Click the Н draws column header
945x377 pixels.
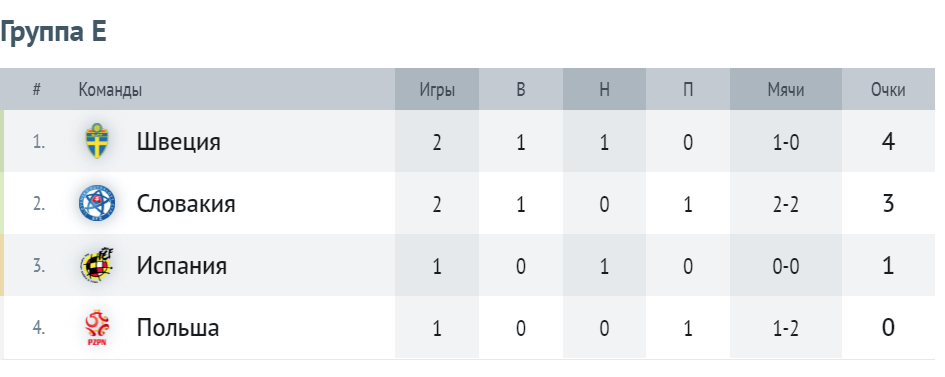604,90
